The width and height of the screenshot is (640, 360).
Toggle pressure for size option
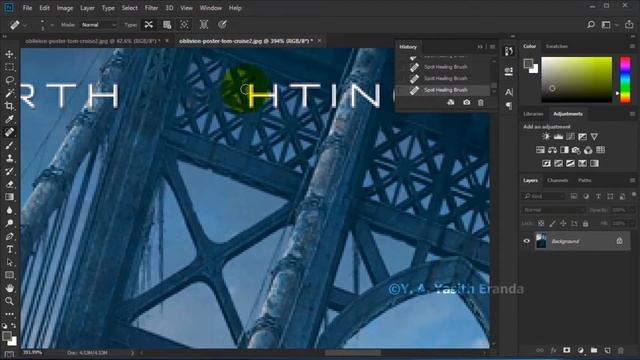pos(222,25)
